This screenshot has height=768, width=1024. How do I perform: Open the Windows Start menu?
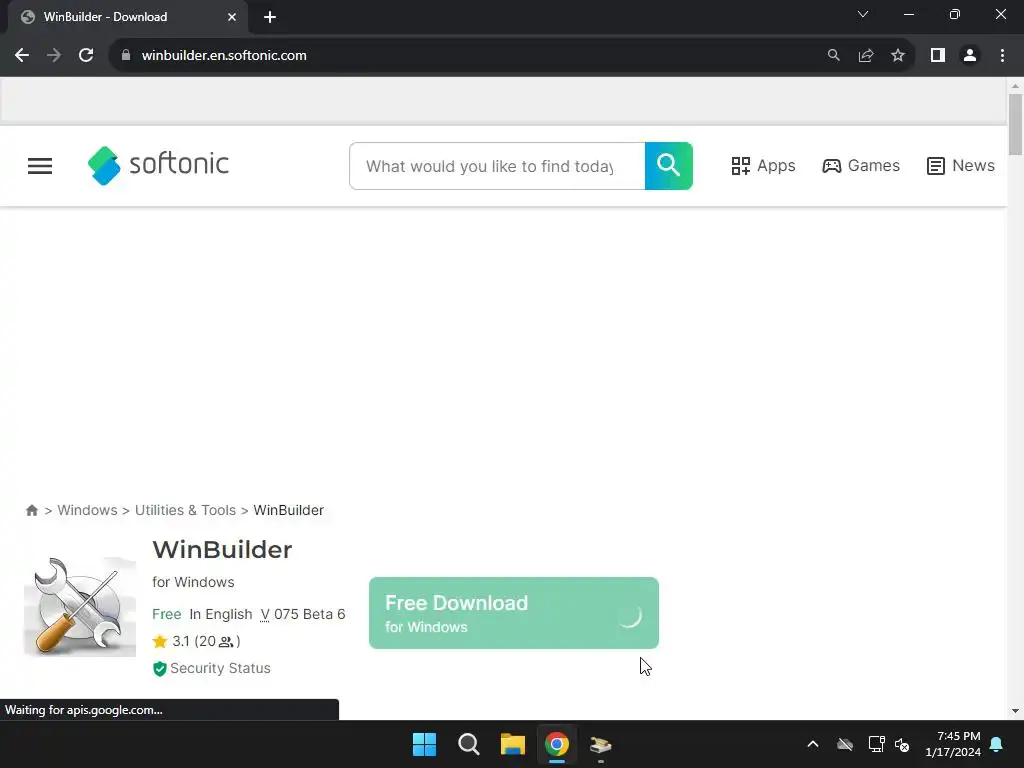pos(424,744)
